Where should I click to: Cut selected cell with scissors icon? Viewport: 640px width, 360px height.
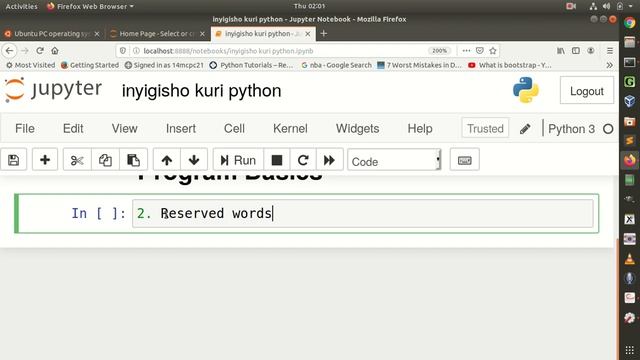[77, 160]
